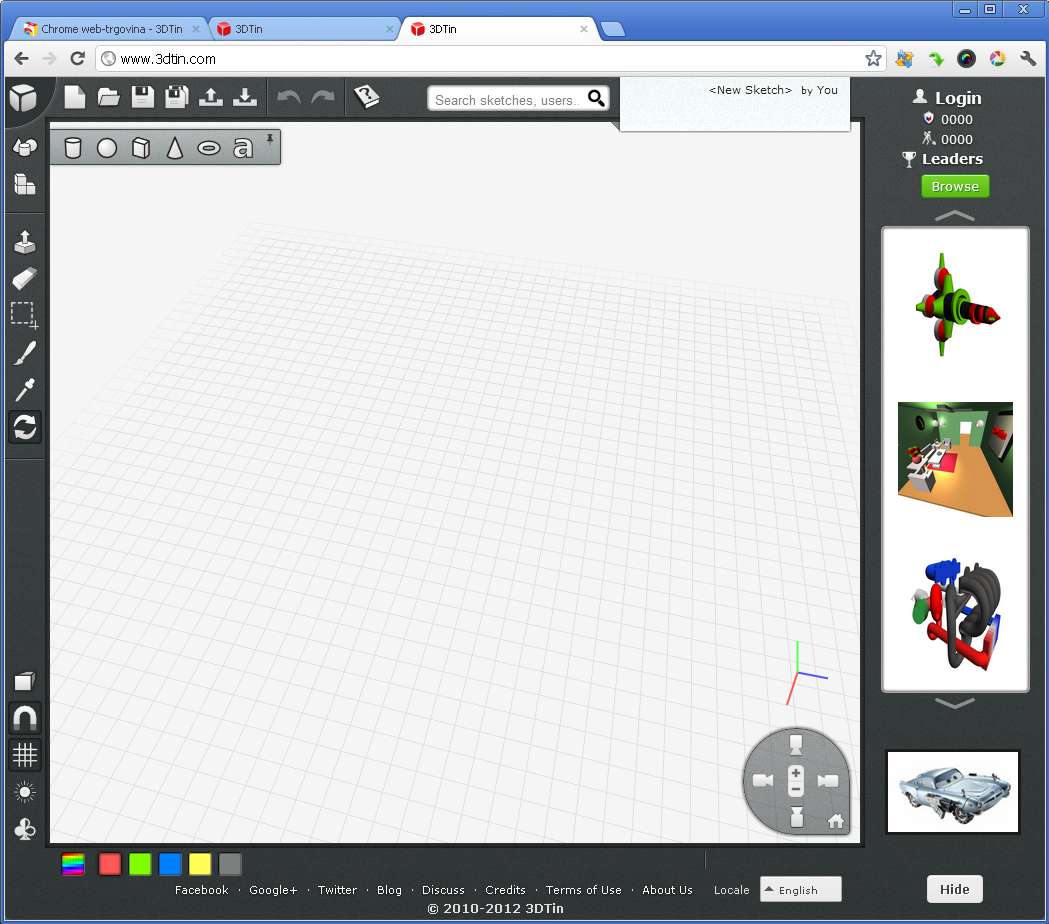Image resolution: width=1049 pixels, height=924 pixels.
Task: Open the help book icon
Action: point(367,97)
